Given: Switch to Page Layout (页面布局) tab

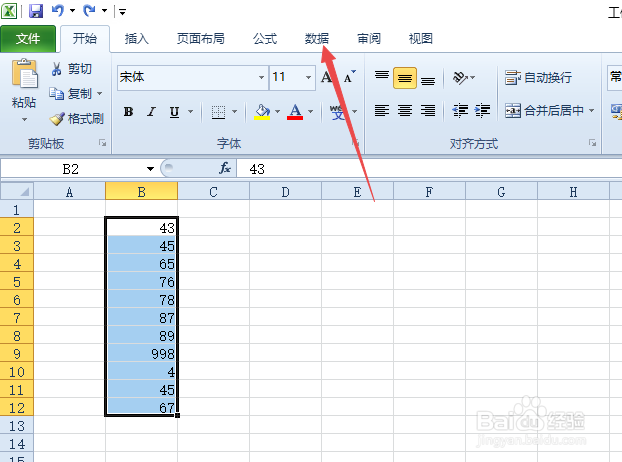Looking at the screenshot, I should pyautogui.click(x=201, y=38).
